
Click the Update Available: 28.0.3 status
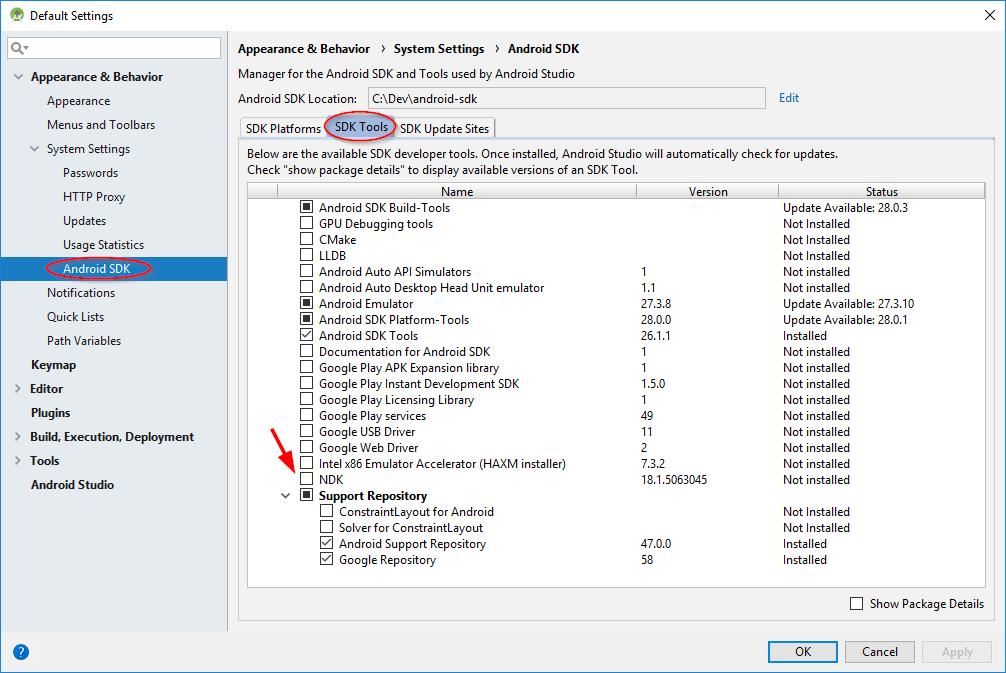click(x=845, y=207)
